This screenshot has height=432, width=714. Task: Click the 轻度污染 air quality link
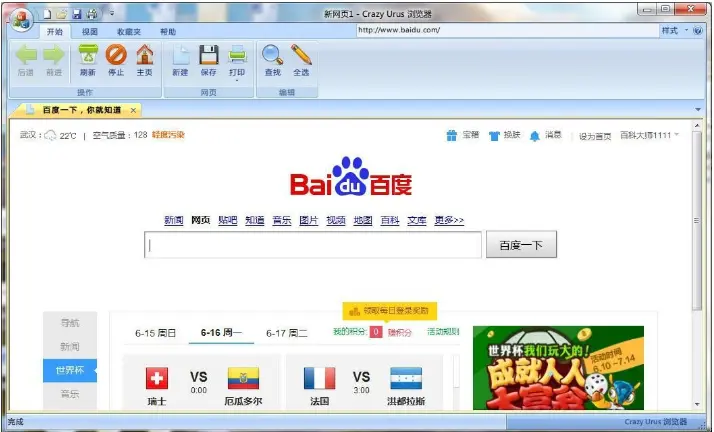168,135
